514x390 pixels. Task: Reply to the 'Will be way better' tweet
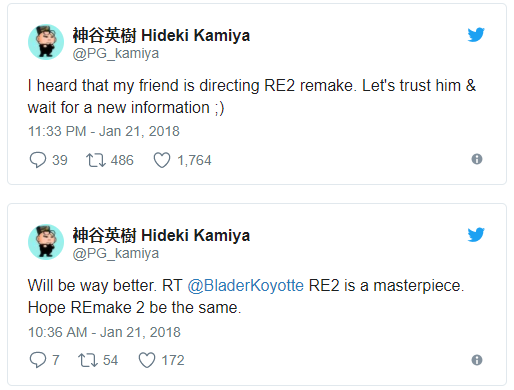pyautogui.click(x=38, y=360)
